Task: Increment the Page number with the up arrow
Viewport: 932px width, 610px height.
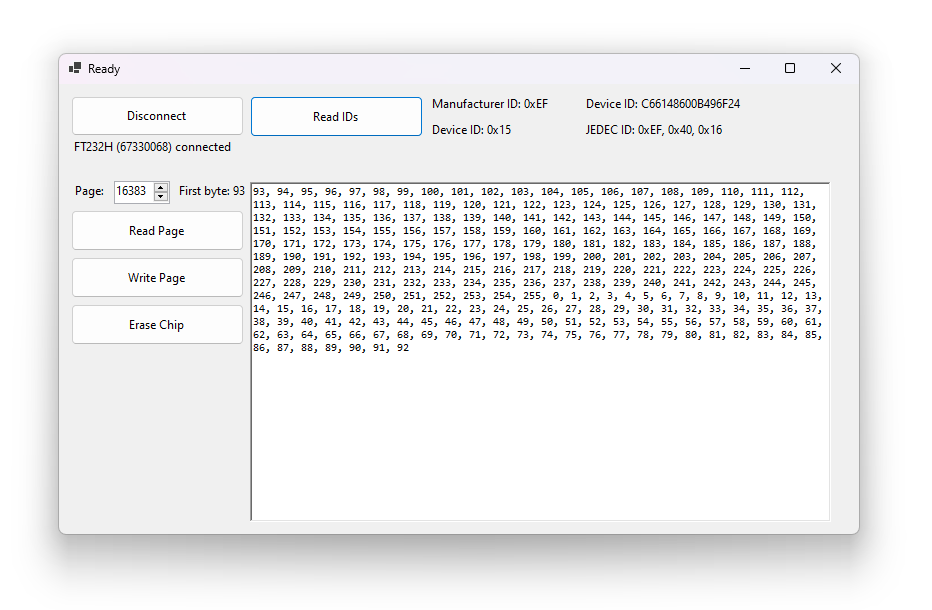Action: click(161, 187)
